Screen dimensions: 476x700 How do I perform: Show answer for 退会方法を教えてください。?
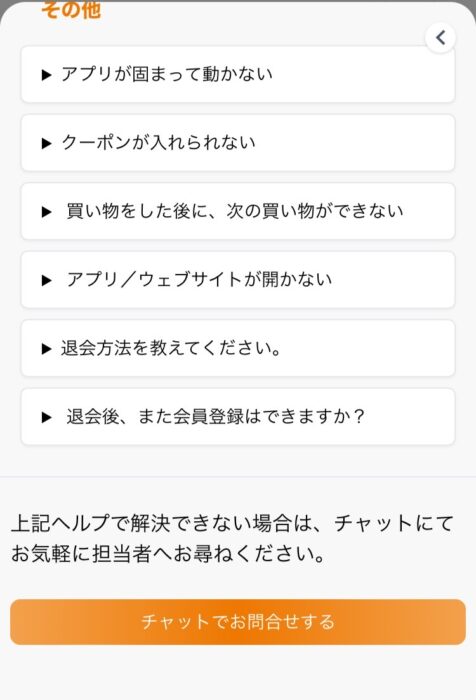click(238, 348)
